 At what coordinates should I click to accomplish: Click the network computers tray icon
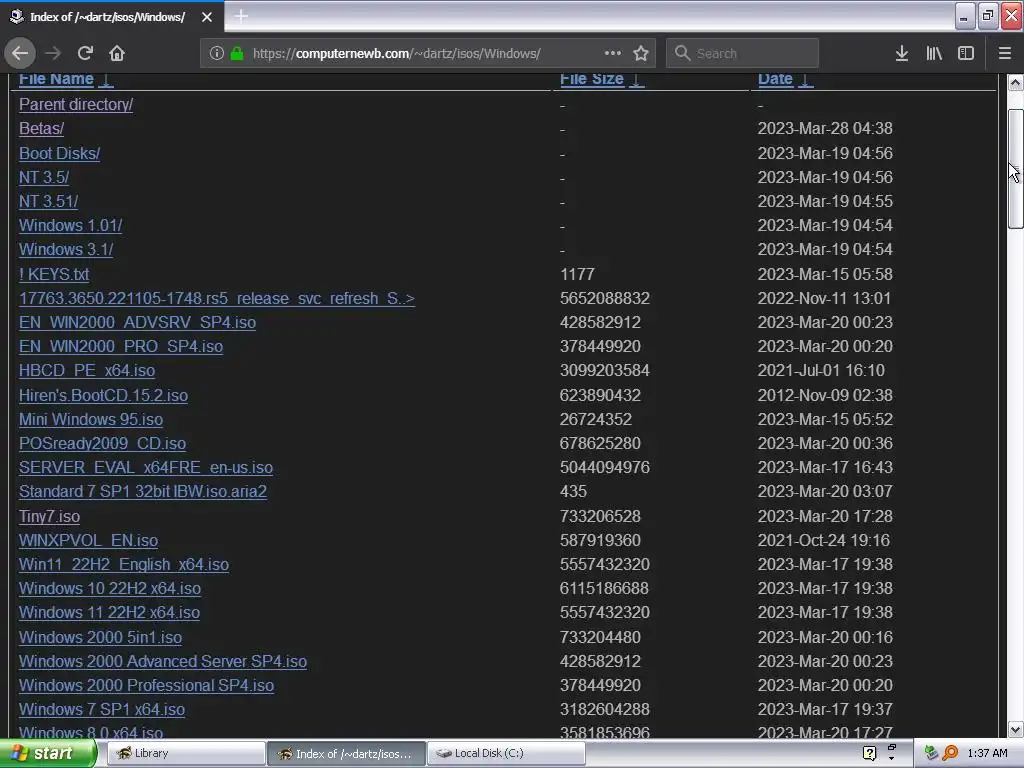coord(931,754)
